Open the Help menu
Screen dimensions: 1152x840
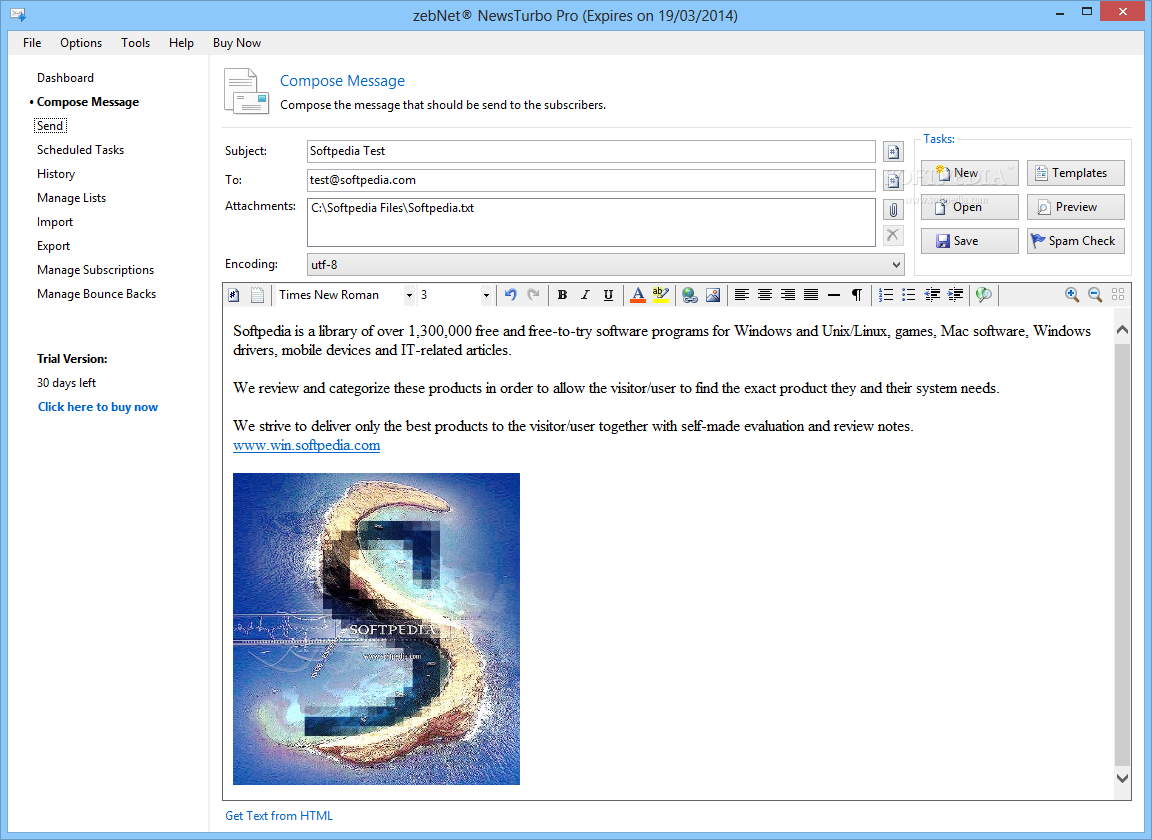(x=181, y=43)
